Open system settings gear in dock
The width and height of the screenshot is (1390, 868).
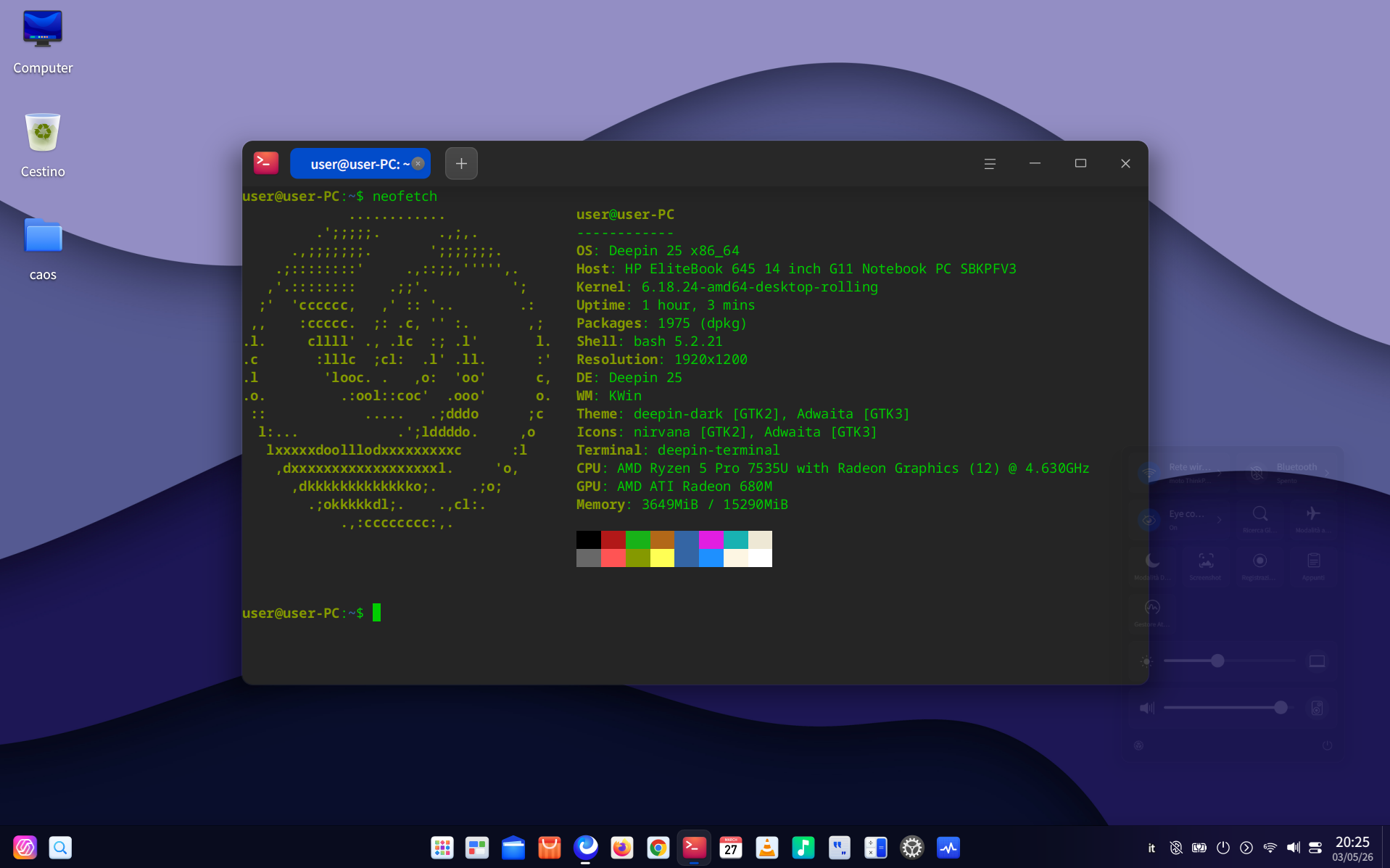912,847
